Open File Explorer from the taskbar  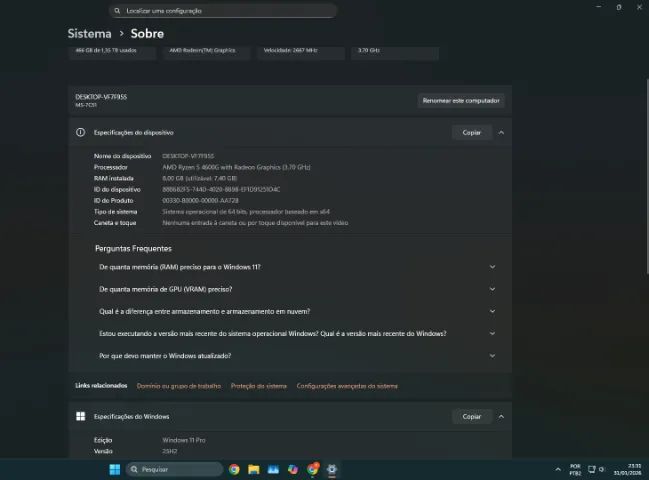tap(254, 469)
